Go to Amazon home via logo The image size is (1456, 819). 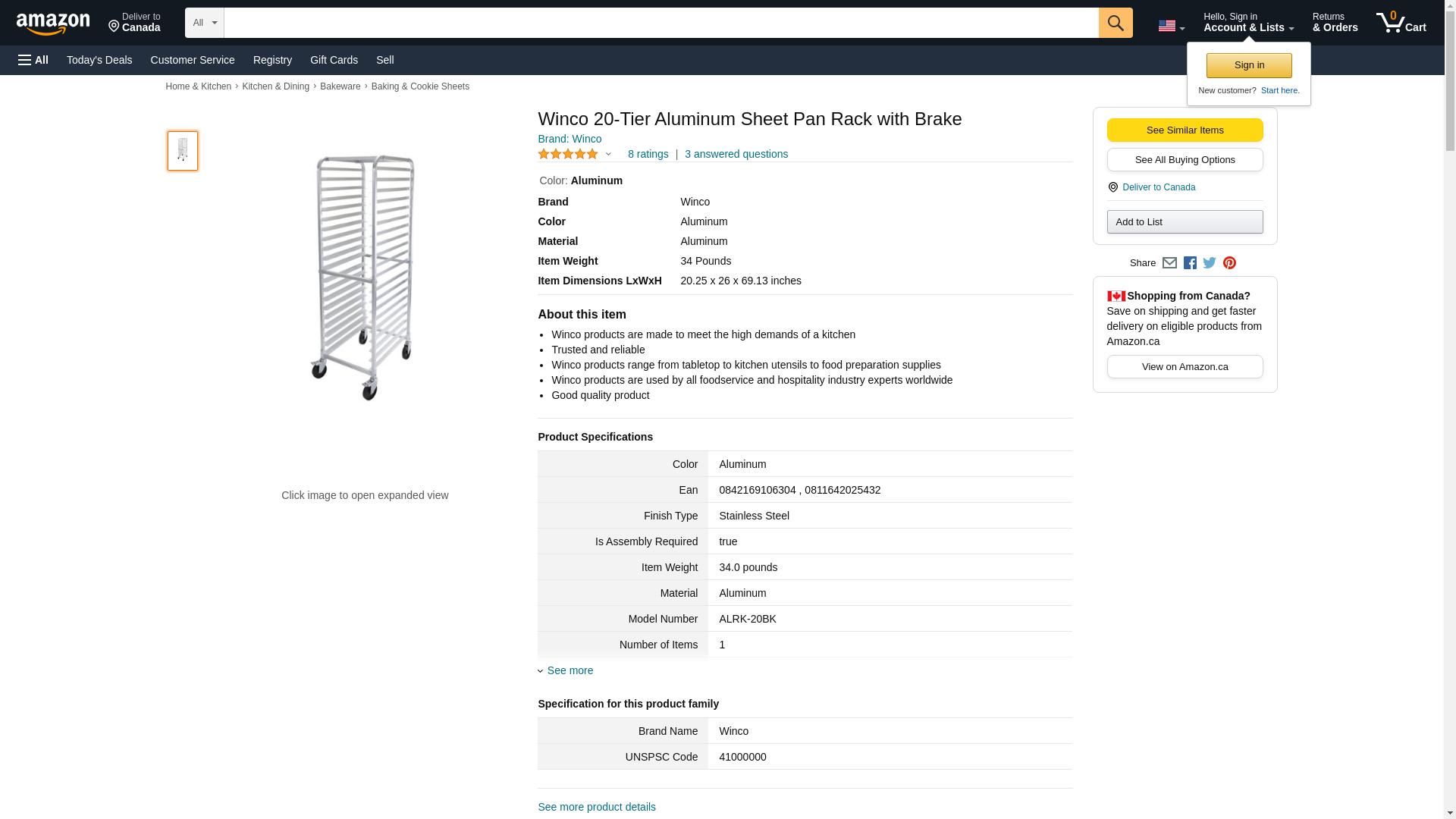tap(53, 24)
